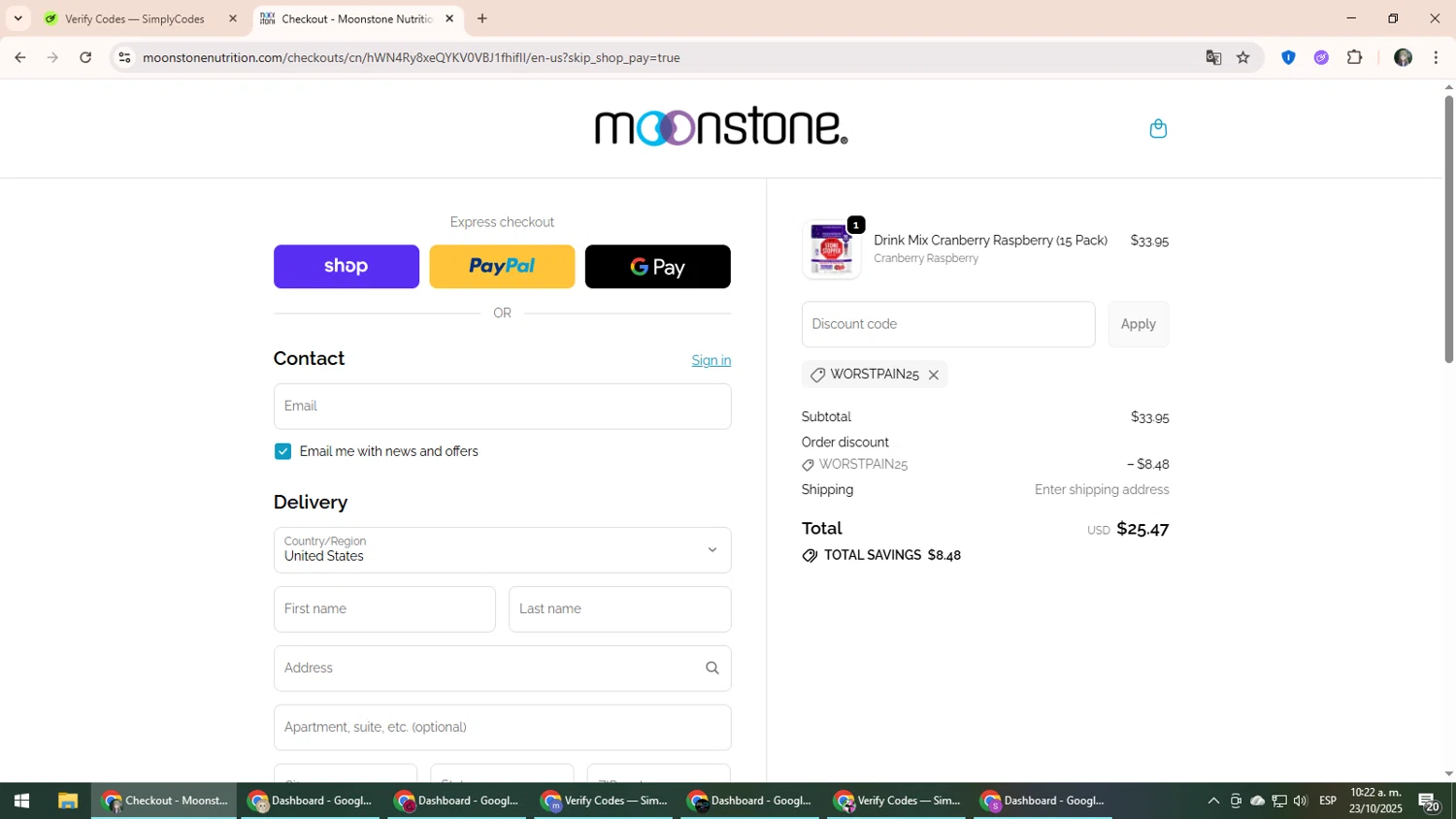This screenshot has width=1456, height=819.
Task: Click the purple extension icon in toolbar
Action: point(1321,57)
